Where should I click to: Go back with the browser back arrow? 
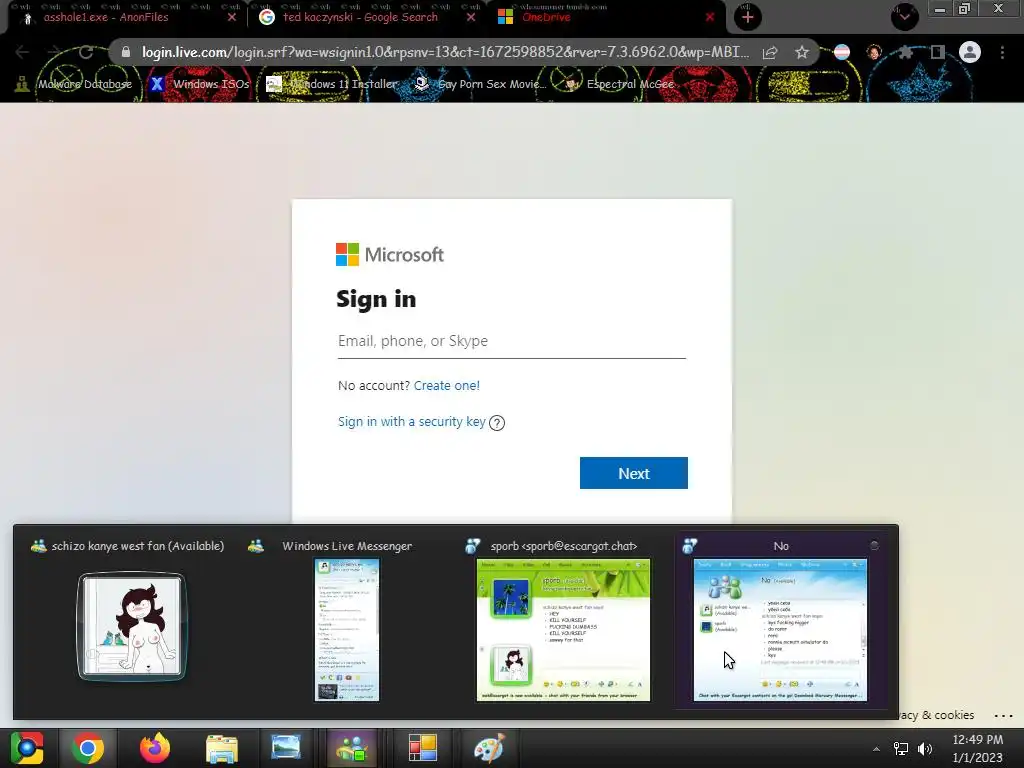(22, 52)
